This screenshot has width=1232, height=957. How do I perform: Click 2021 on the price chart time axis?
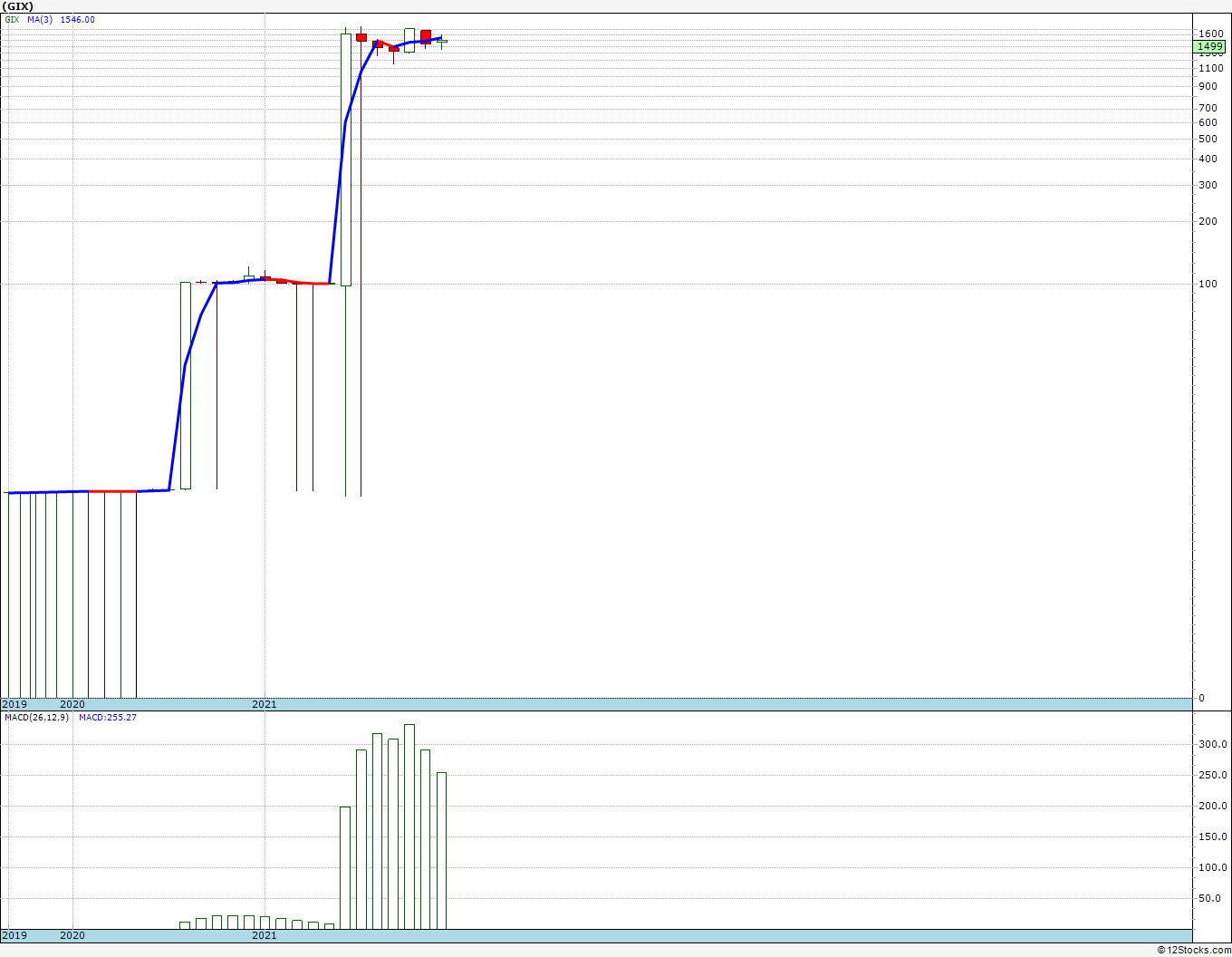[x=265, y=704]
